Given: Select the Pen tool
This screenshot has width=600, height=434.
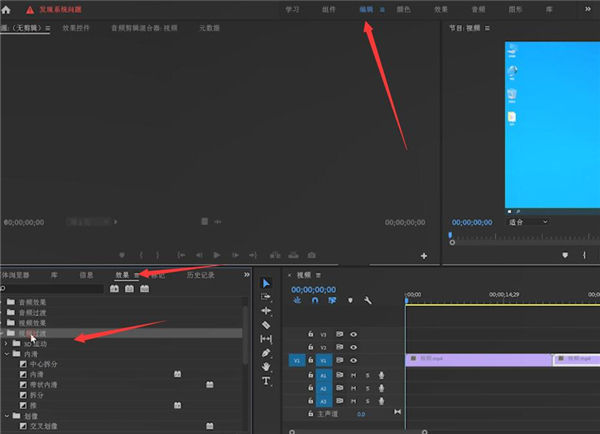Looking at the screenshot, I should (x=266, y=353).
